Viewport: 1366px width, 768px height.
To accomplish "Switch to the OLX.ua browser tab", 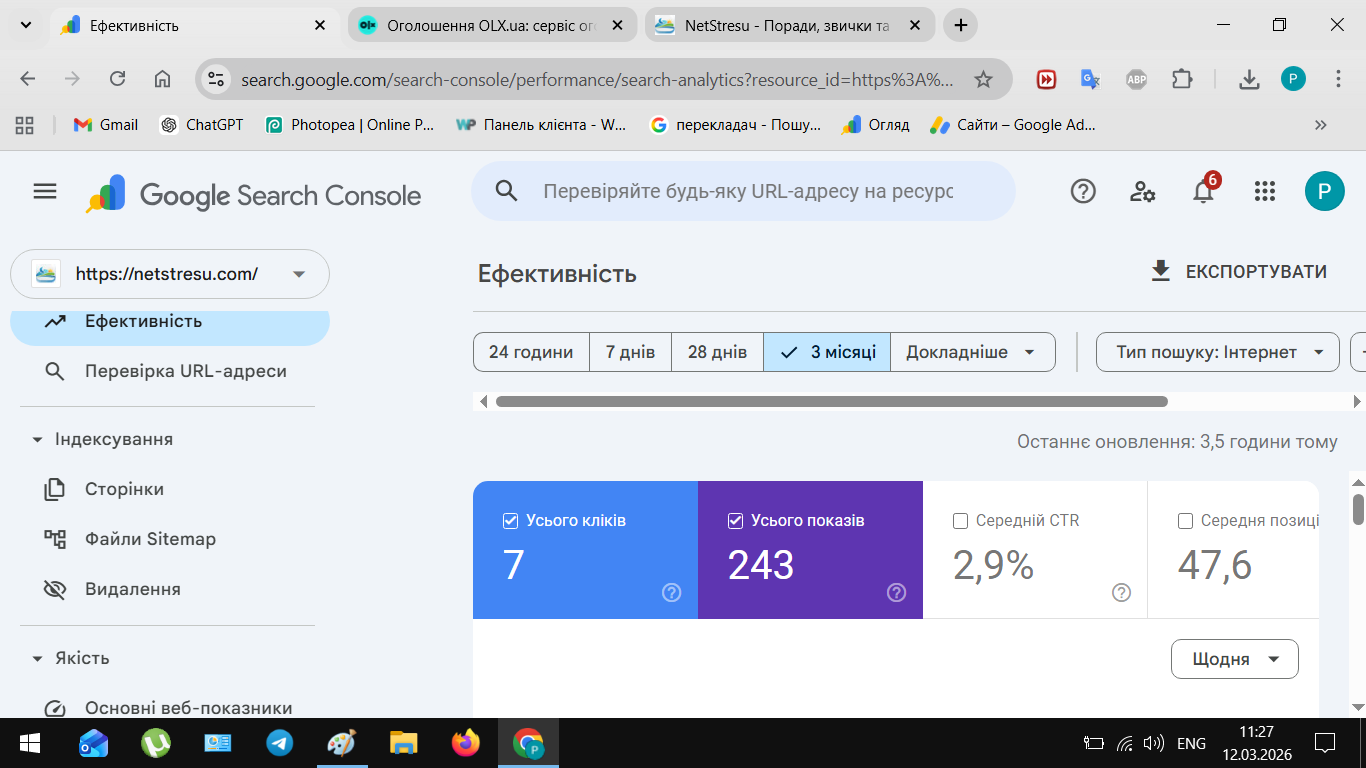I will [x=490, y=25].
